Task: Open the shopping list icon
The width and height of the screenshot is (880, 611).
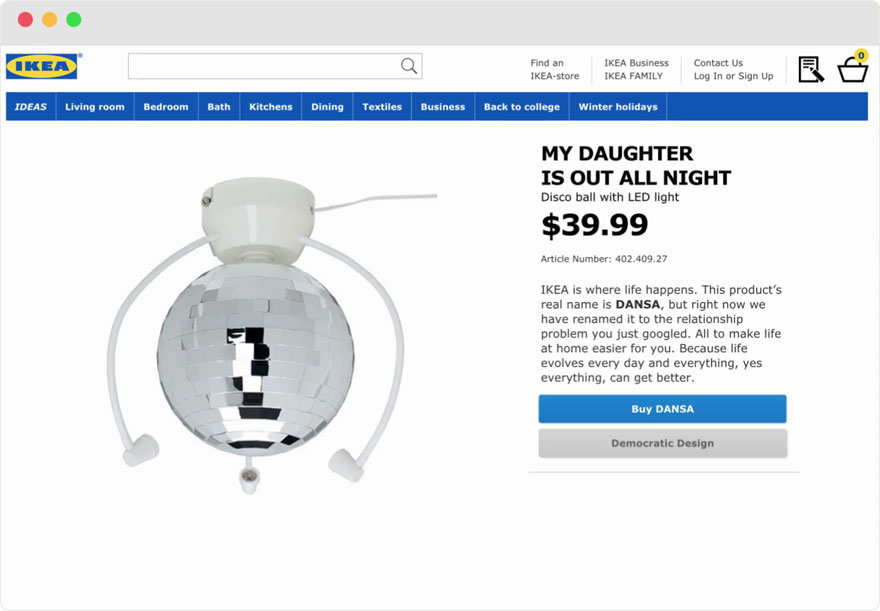Action: click(811, 69)
